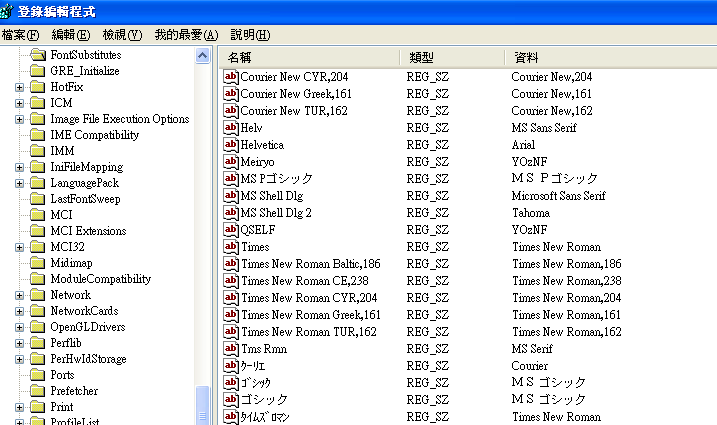717x425 pixels.
Task: Click string icon for Courier New Greek,161
Action: coord(231,94)
